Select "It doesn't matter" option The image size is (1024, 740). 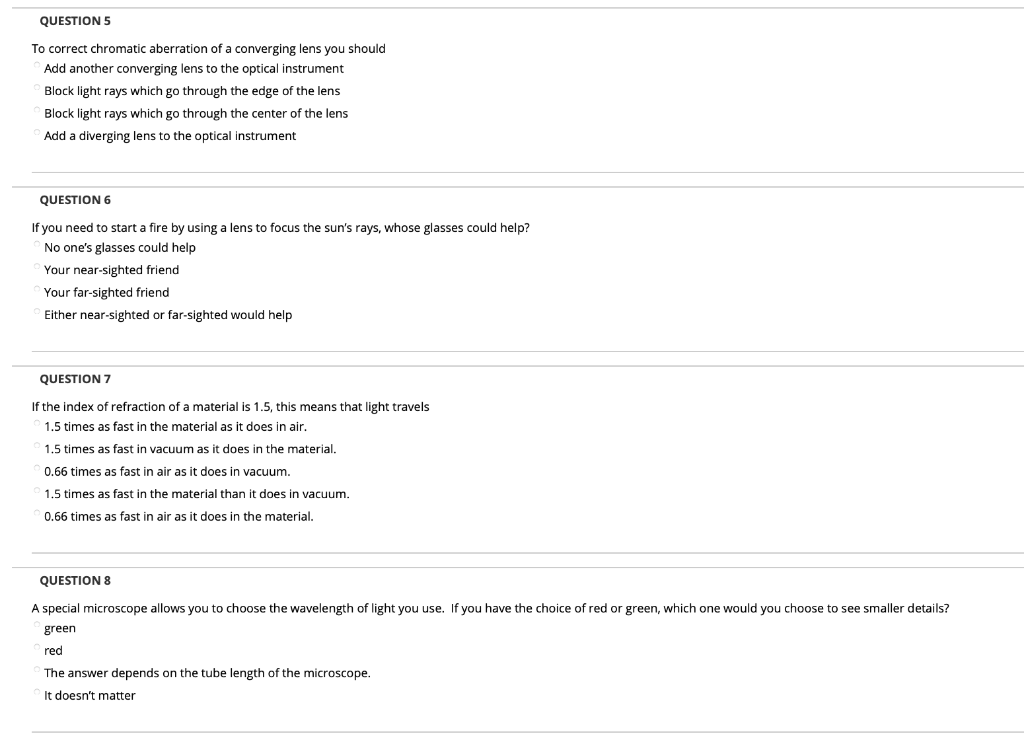tap(37, 694)
